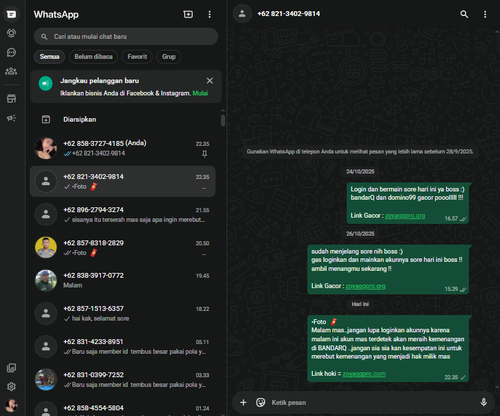The image size is (500, 416).
Task: Click the Diarsipkan archive icon
Action: [x=46, y=119]
